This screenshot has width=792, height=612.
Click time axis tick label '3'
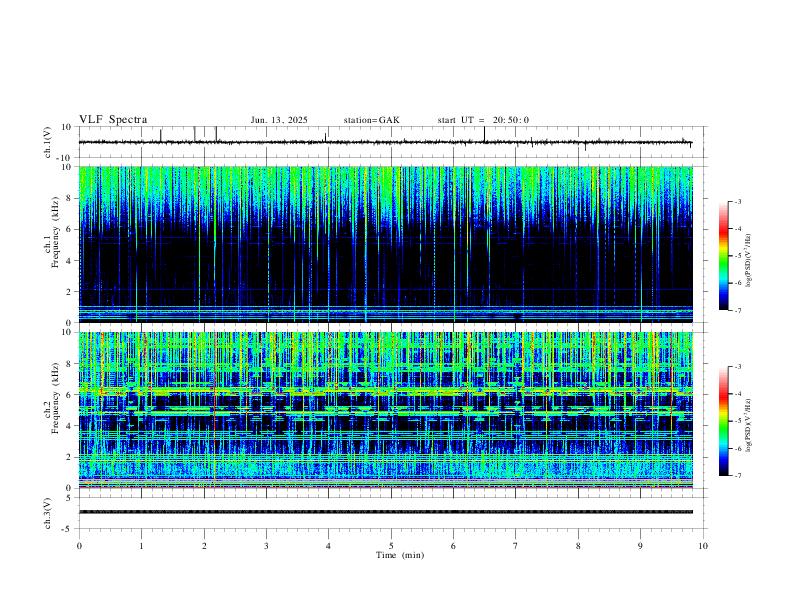tap(266, 546)
